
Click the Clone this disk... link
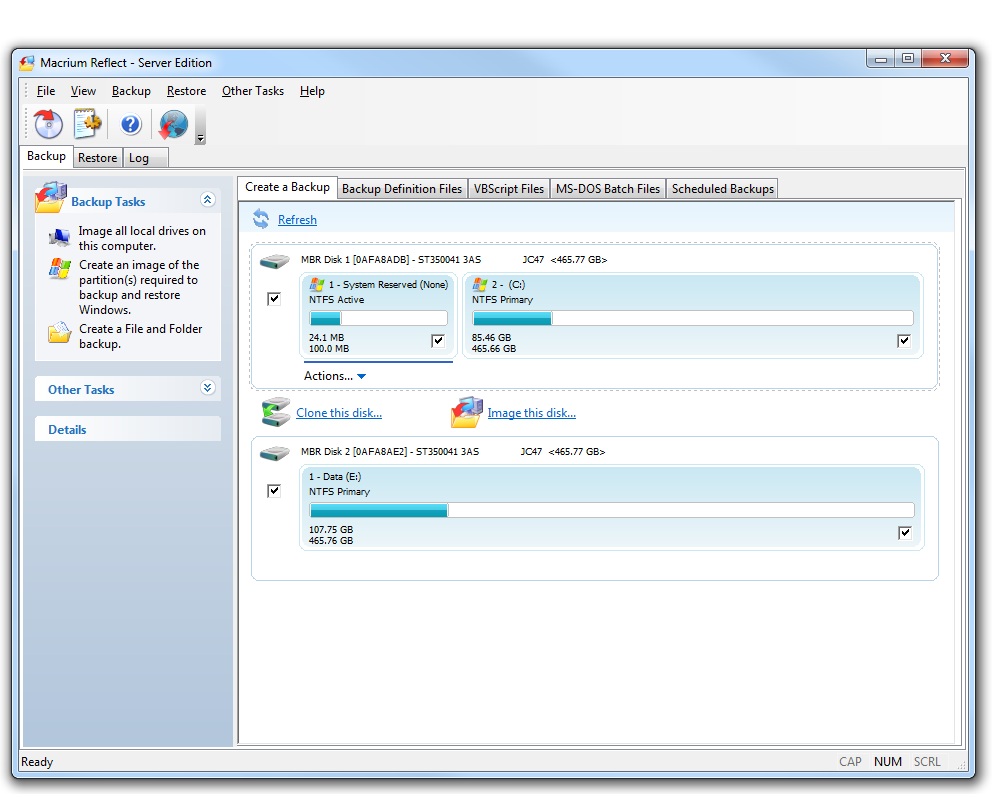pyautogui.click(x=339, y=413)
